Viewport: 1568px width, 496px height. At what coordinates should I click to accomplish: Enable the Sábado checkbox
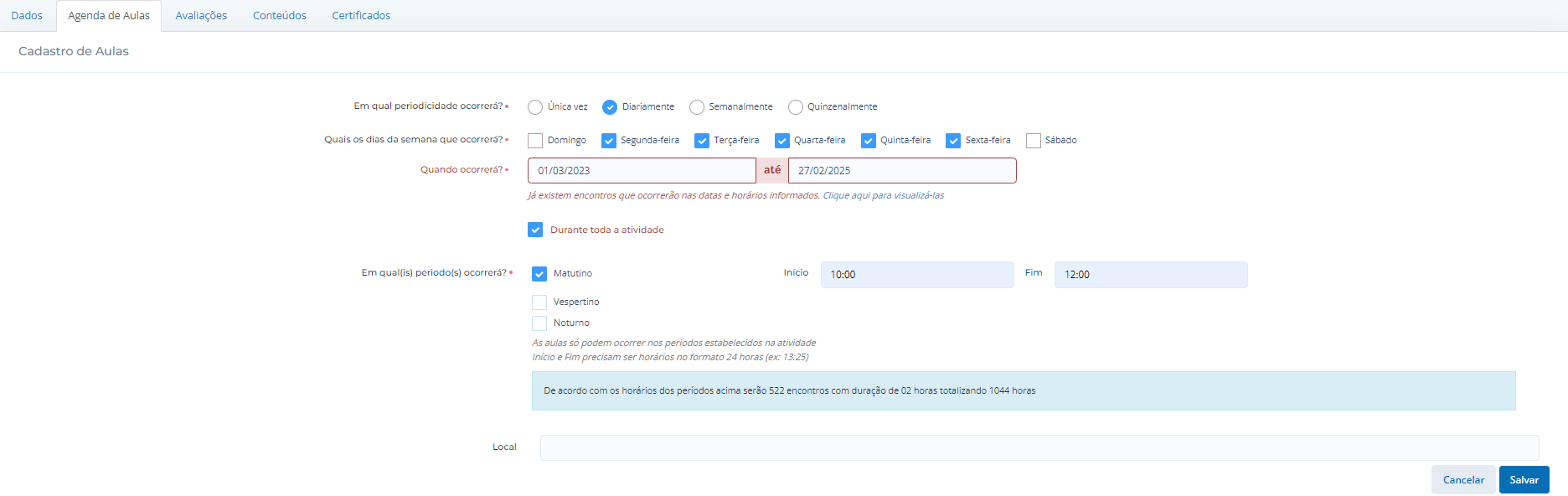(x=1034, y=141)
